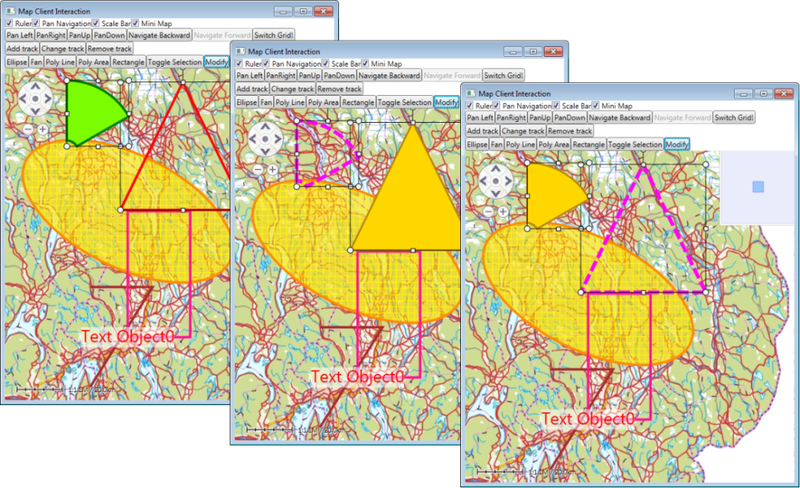
Task: Click center dot of leftmost window's navigation wheel
Action: tap(35, 99)
